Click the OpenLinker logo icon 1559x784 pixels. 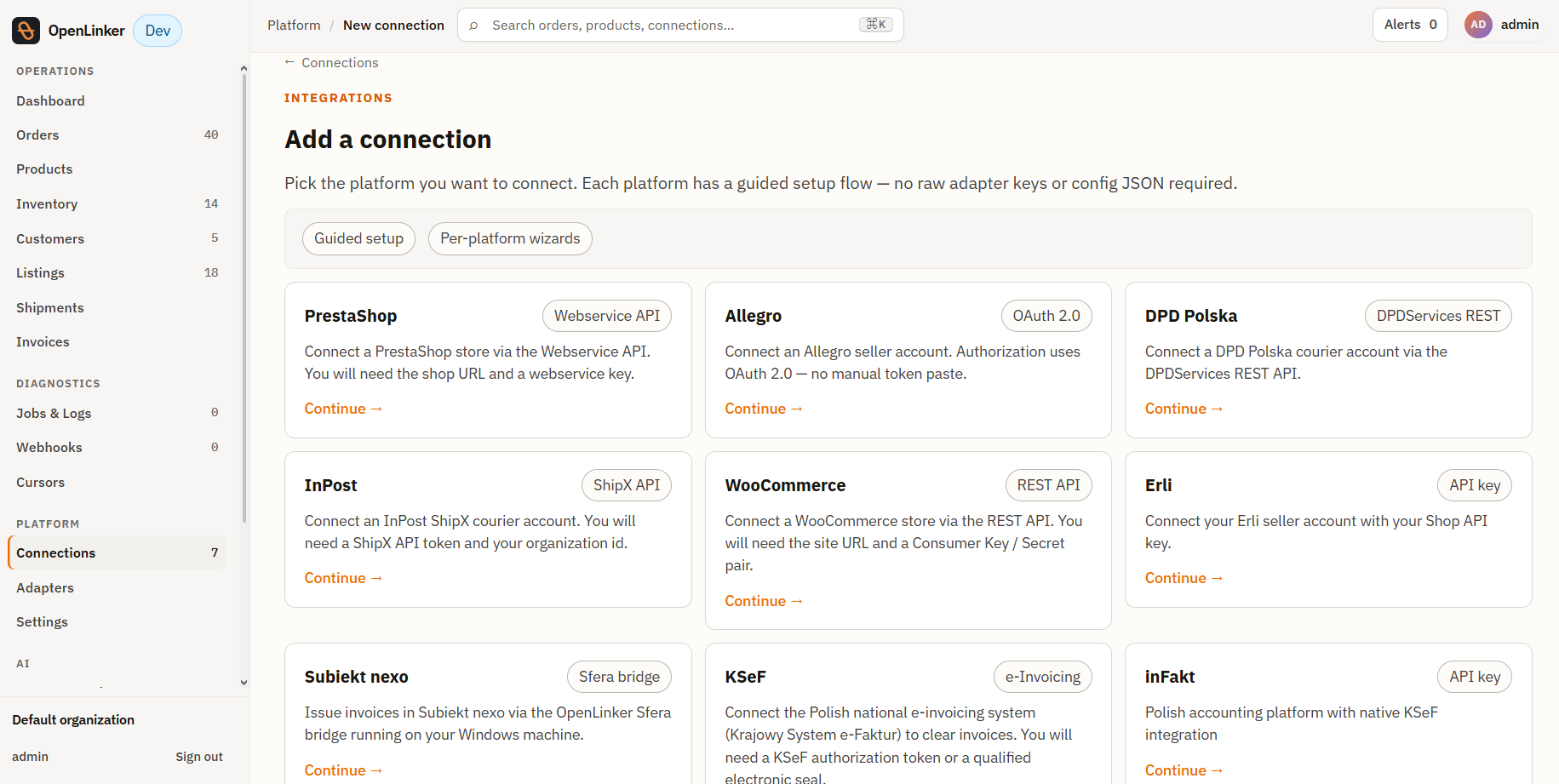(26, 31)
